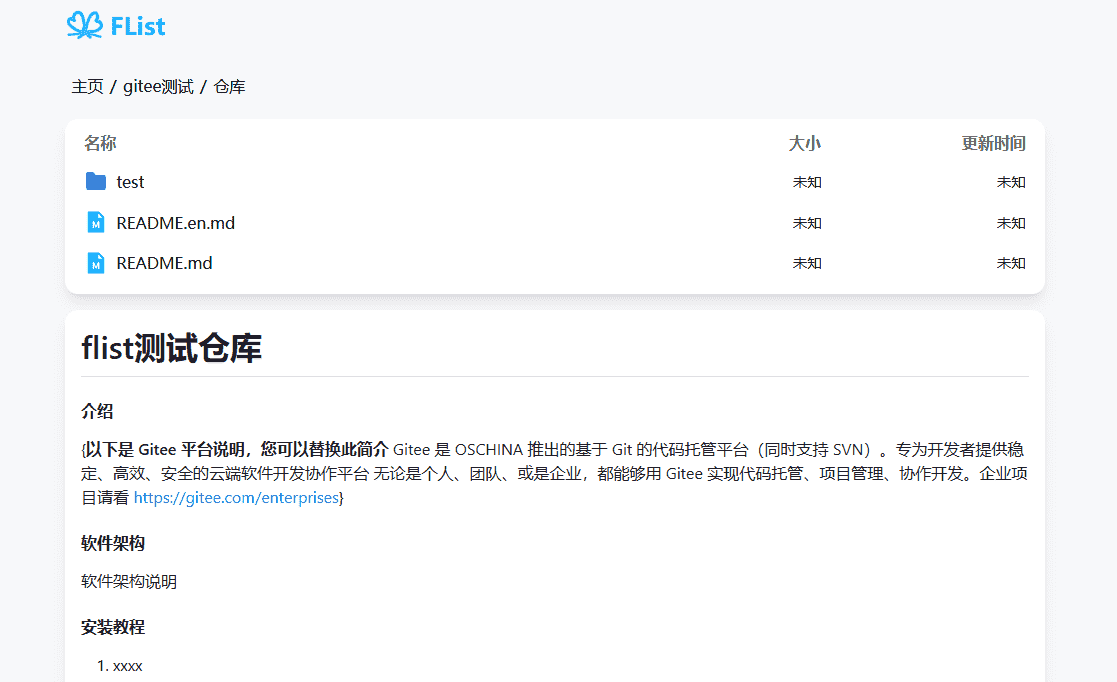Click the markdown file icon for README.md
1117x682 pixels.
96,263
